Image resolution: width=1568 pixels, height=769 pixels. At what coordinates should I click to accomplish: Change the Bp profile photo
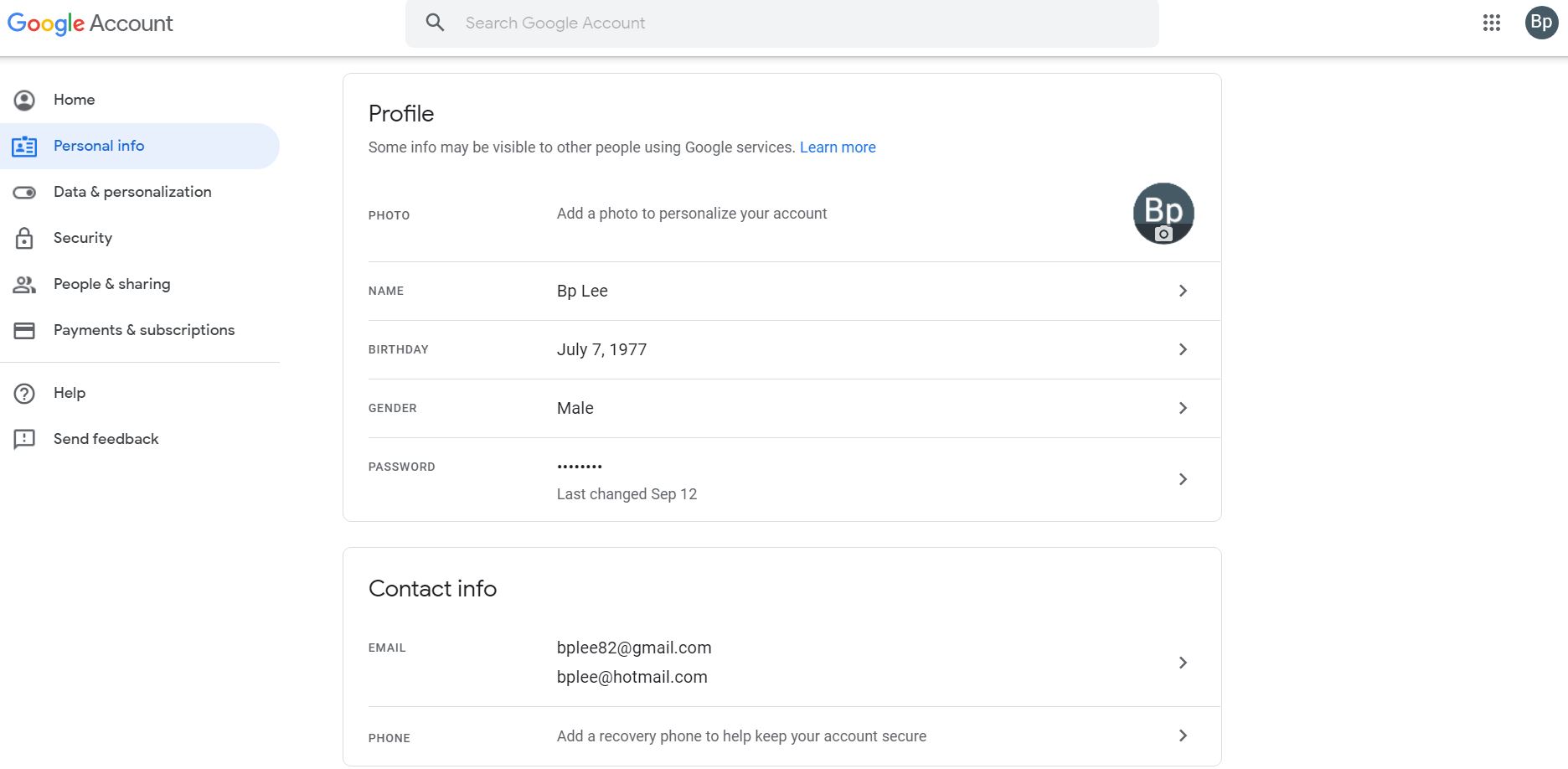point(1163,214)
